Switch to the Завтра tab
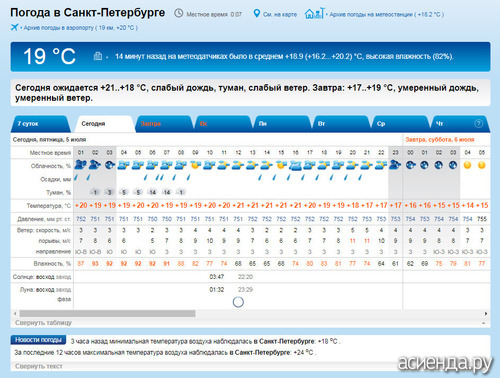The height and width of the screenshot is (378, 500). 150,124
